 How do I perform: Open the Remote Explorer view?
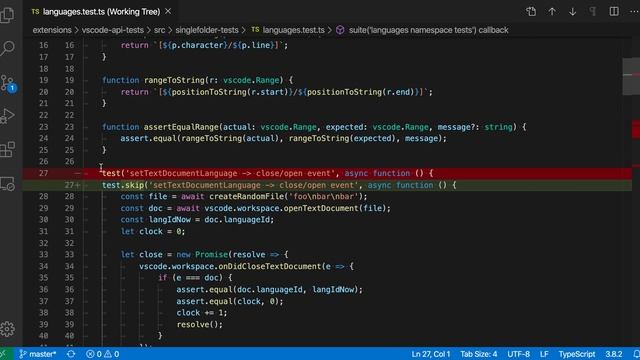7,184
